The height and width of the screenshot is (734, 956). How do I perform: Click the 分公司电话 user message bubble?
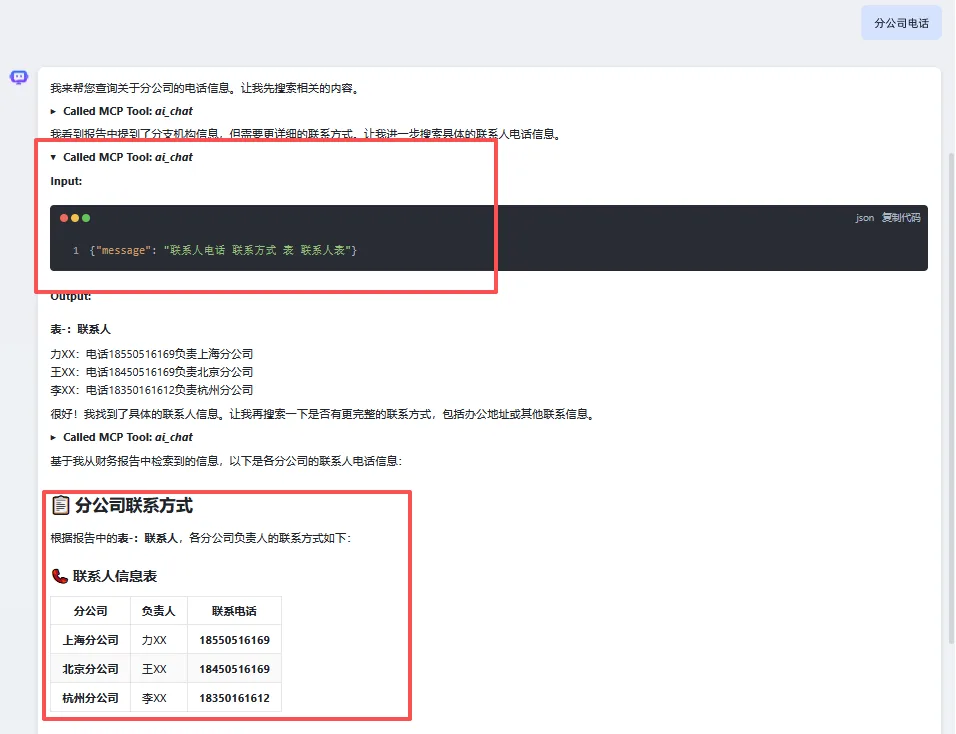click(901, 23)
